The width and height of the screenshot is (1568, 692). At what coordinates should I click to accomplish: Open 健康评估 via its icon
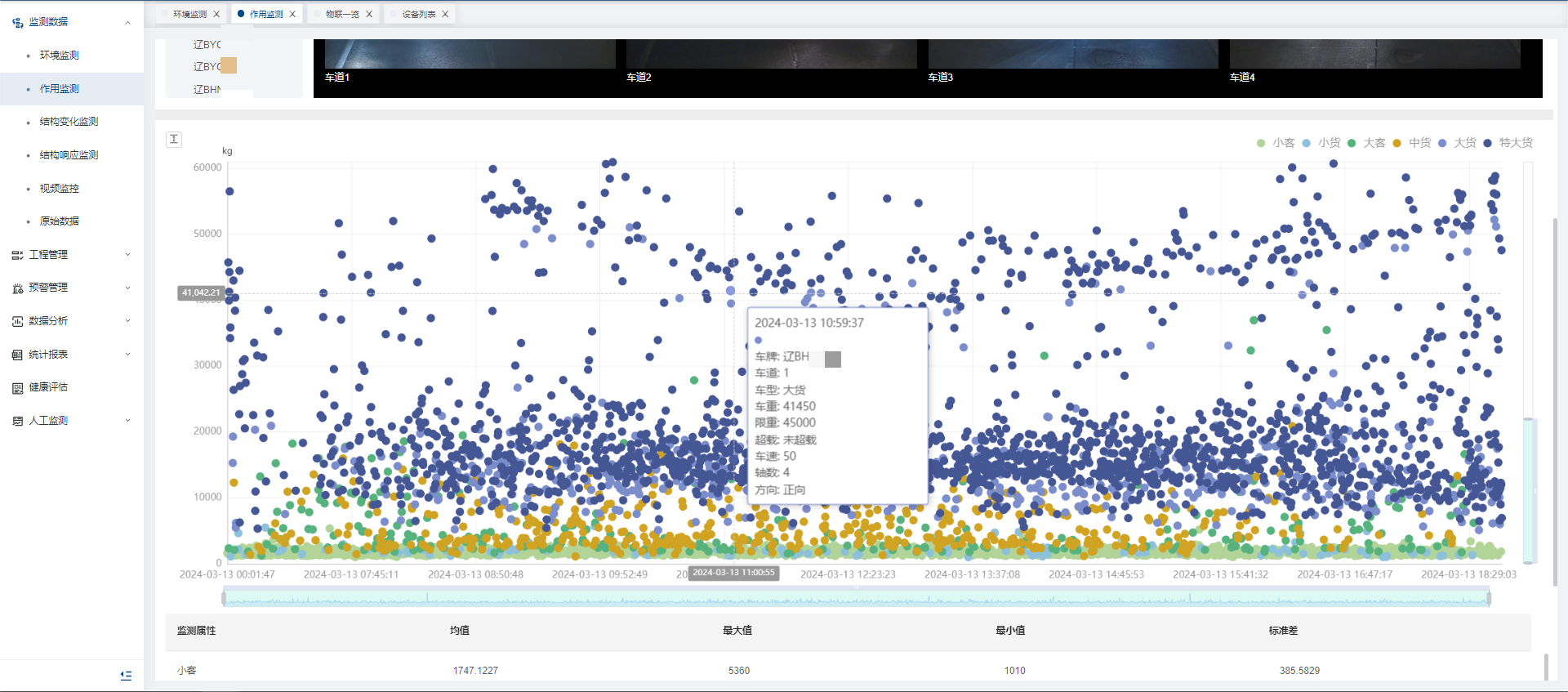pos(17,388)
